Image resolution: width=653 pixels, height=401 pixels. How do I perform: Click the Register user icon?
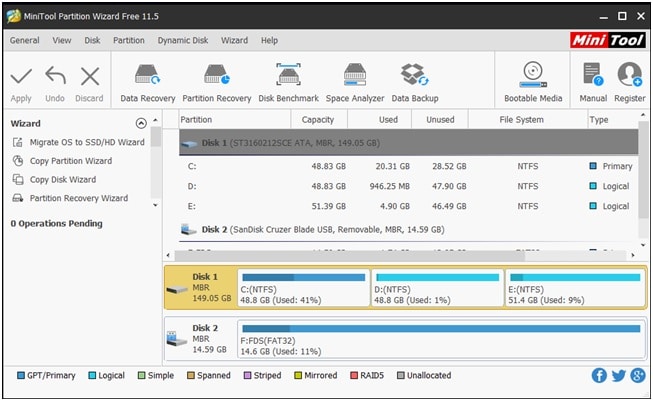pos(630,75)
